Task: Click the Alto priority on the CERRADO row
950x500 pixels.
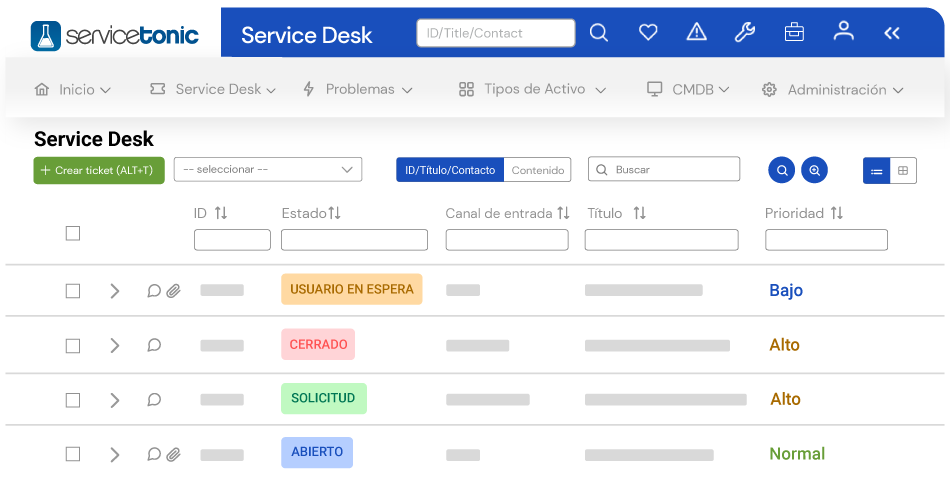Action: coord(785,345)
